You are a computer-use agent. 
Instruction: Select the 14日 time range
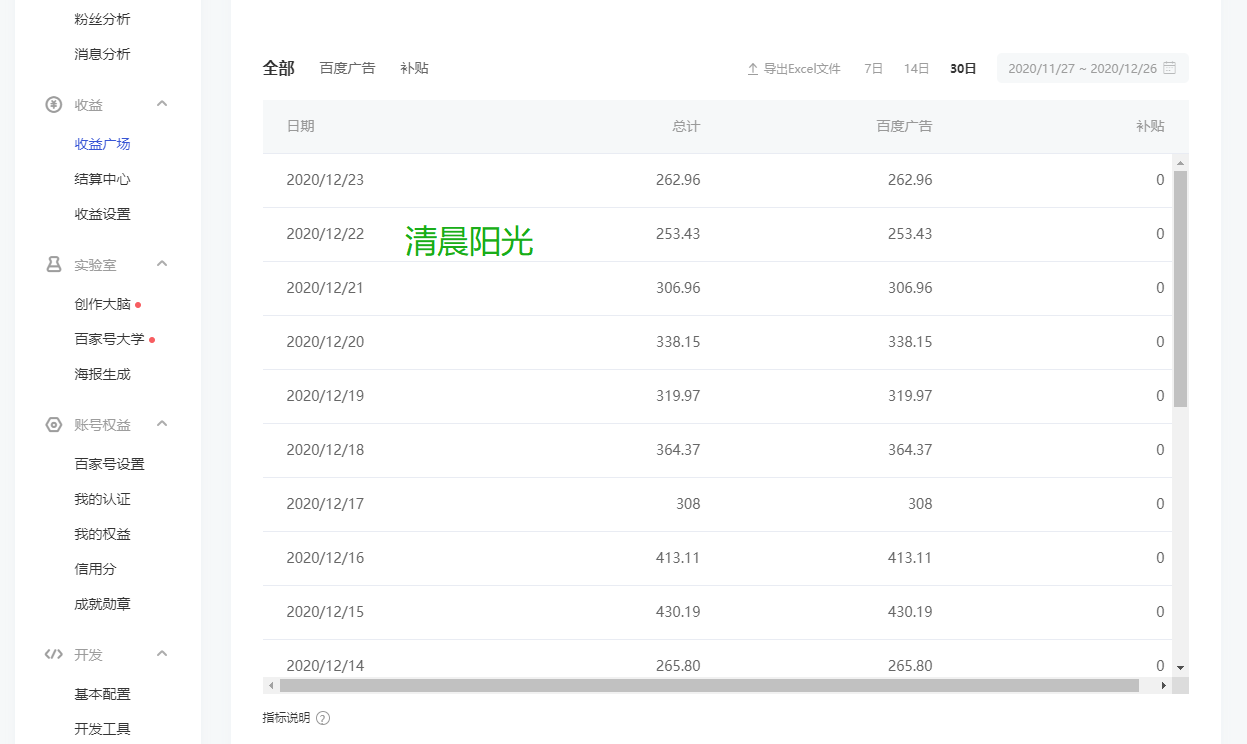(x=916, y=69)
